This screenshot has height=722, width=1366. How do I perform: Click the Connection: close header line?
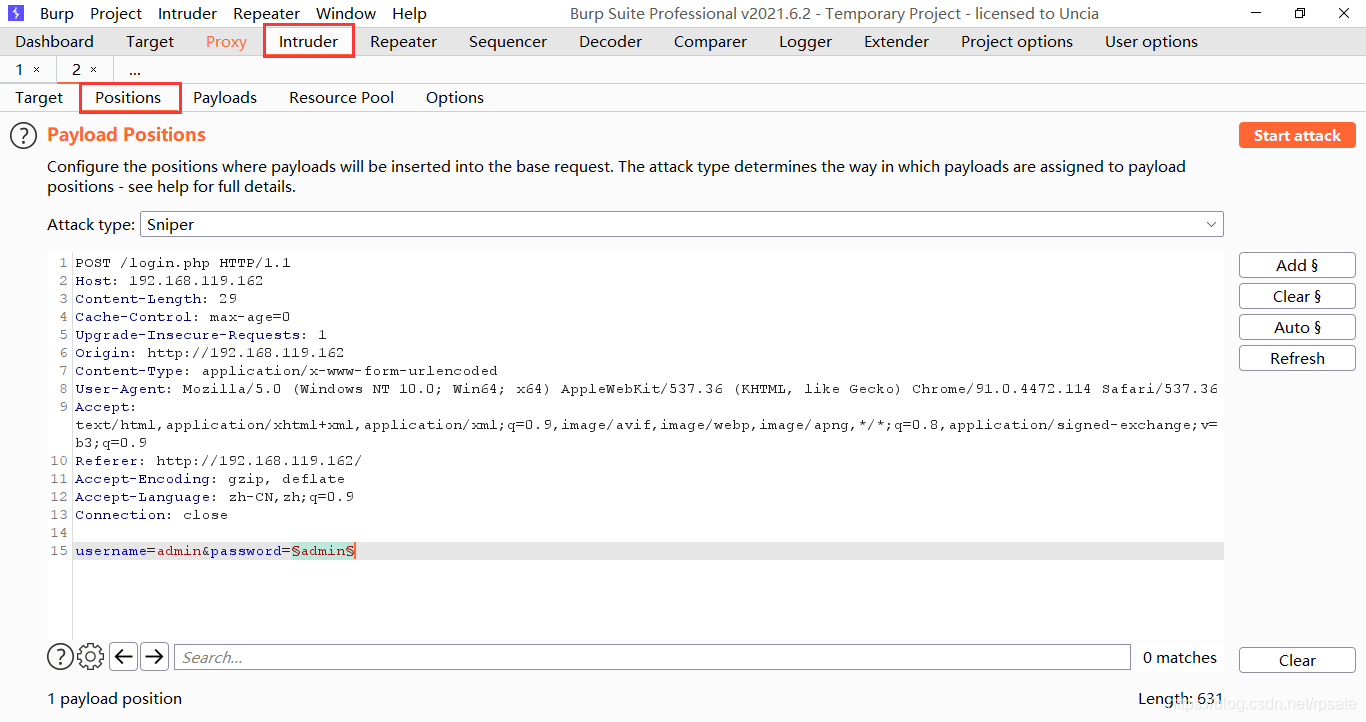coord(151,515)
